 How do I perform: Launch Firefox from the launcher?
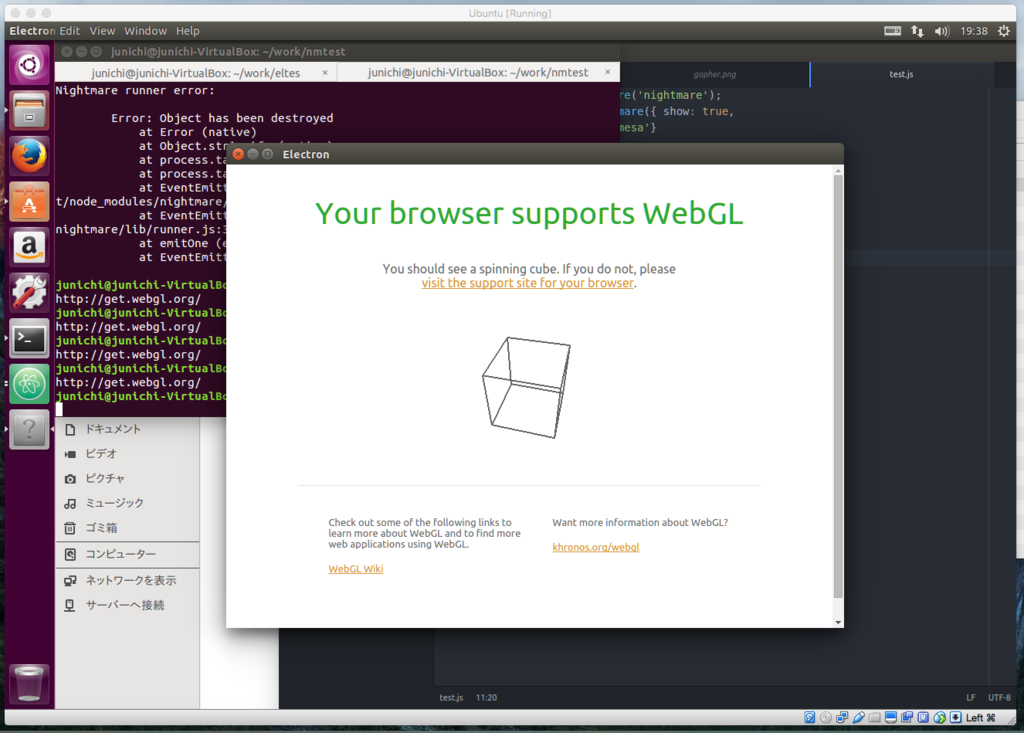(x=29, y=156)
